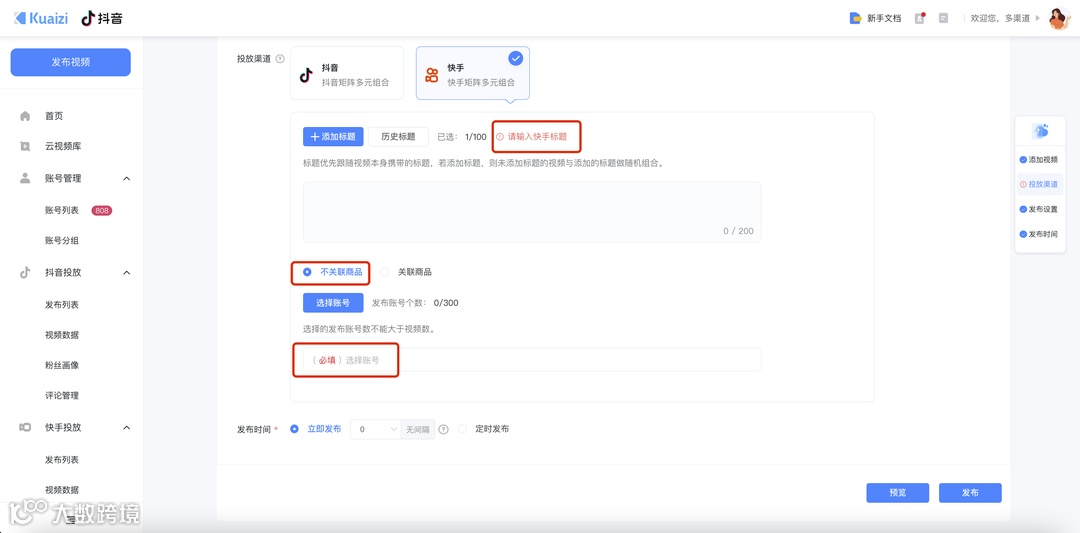Click the Douyin icon in channel card
Screen dimensions: 1080x533
pos(307,75)
